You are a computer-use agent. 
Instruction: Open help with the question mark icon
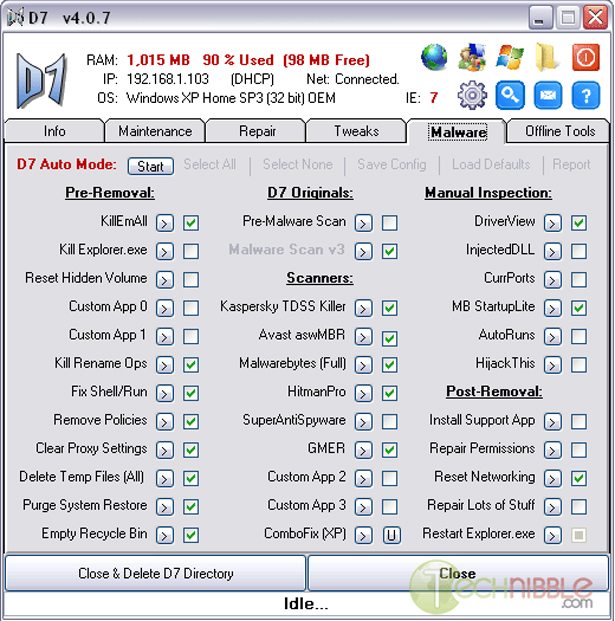point(585,96)
